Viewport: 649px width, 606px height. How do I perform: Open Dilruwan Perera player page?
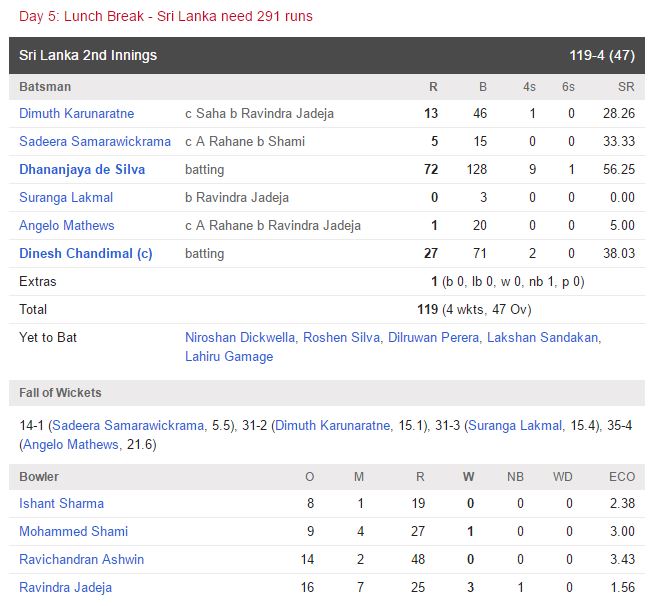(433, 338)
